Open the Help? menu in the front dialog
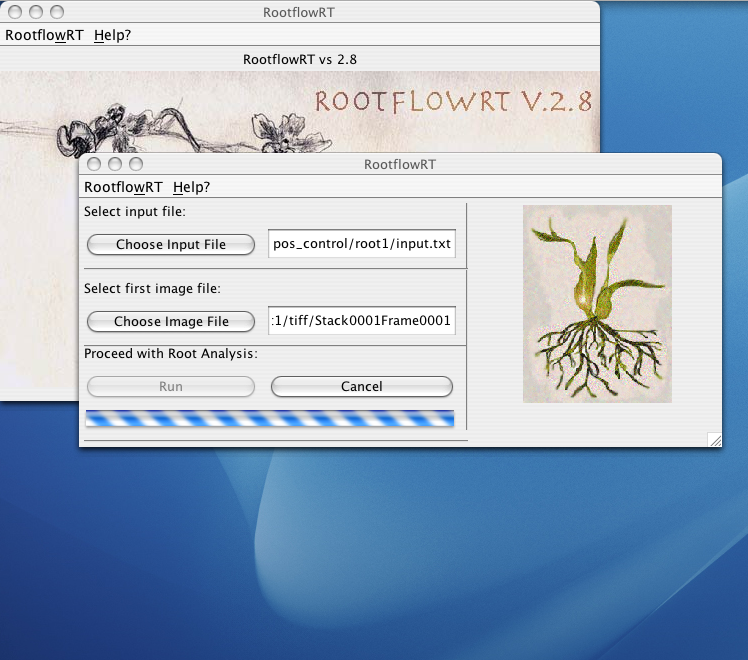The image size is (748, 660). click(x=191, y=187)
